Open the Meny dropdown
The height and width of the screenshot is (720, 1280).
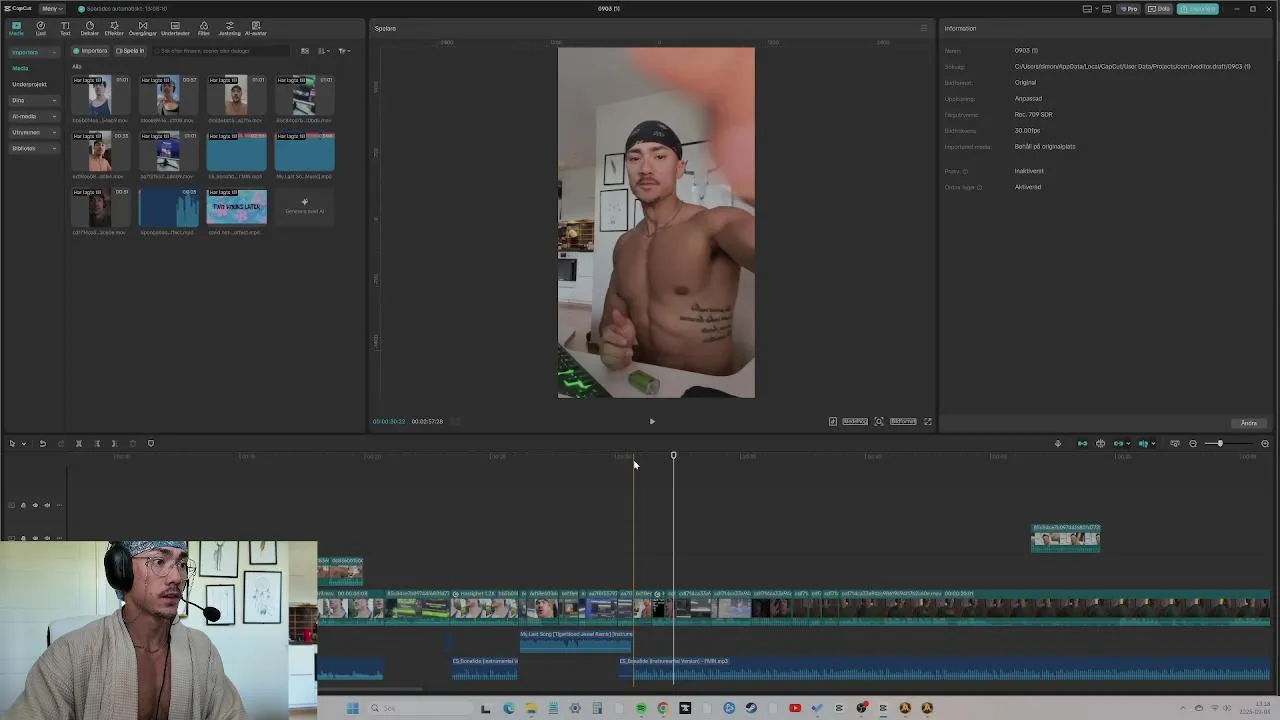point(52,9)
